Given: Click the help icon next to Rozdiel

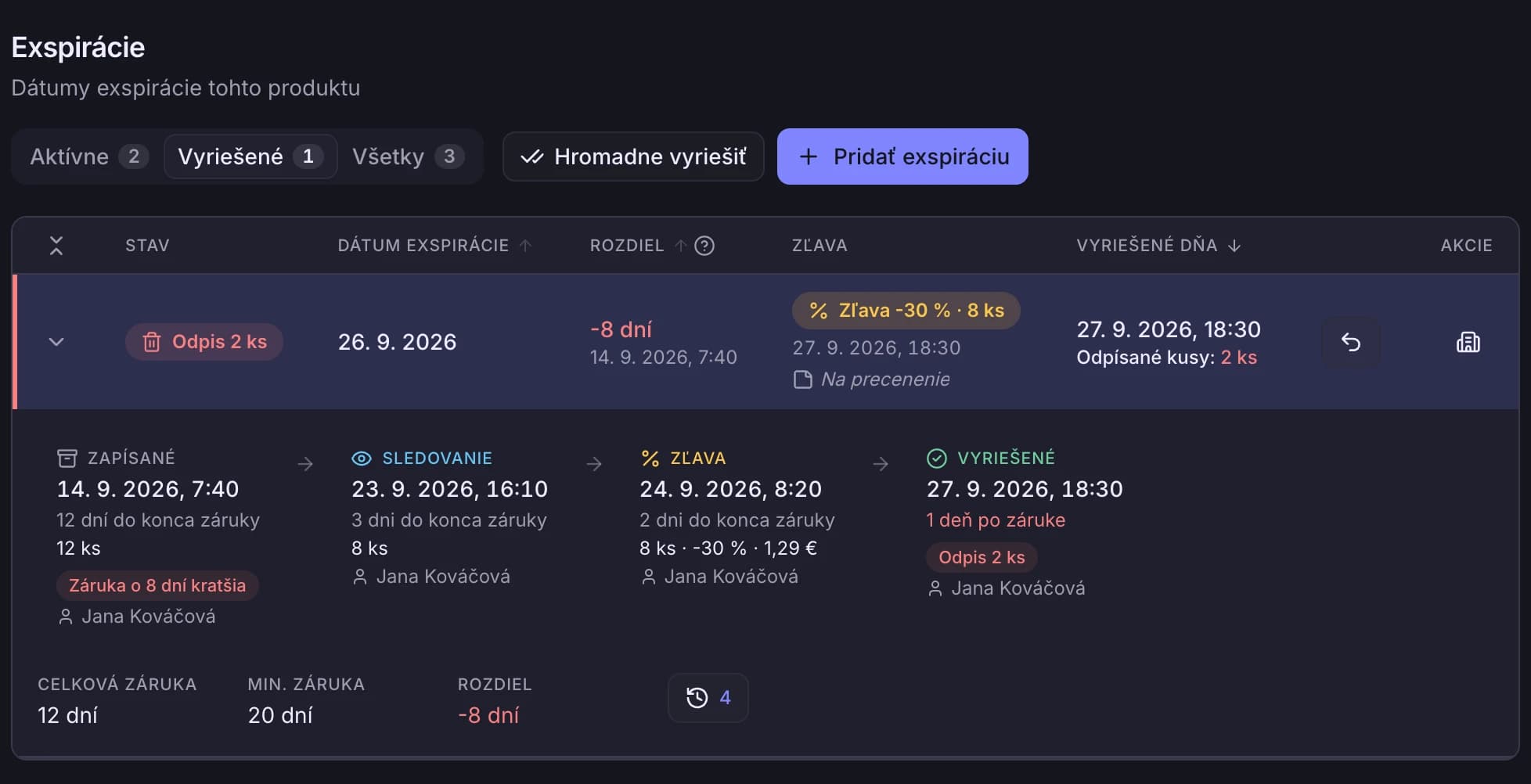Looking at the screenshot, I should point(704,246).
